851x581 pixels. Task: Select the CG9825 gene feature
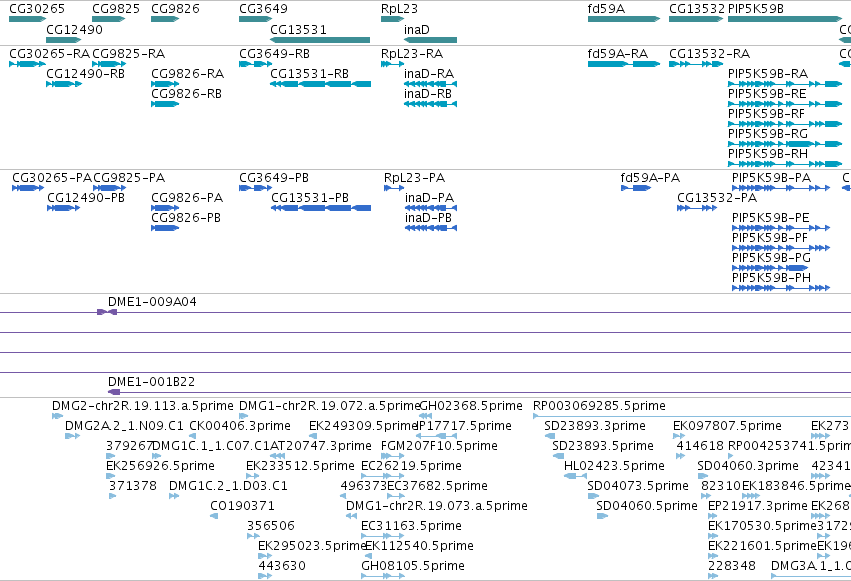(109, 19)
